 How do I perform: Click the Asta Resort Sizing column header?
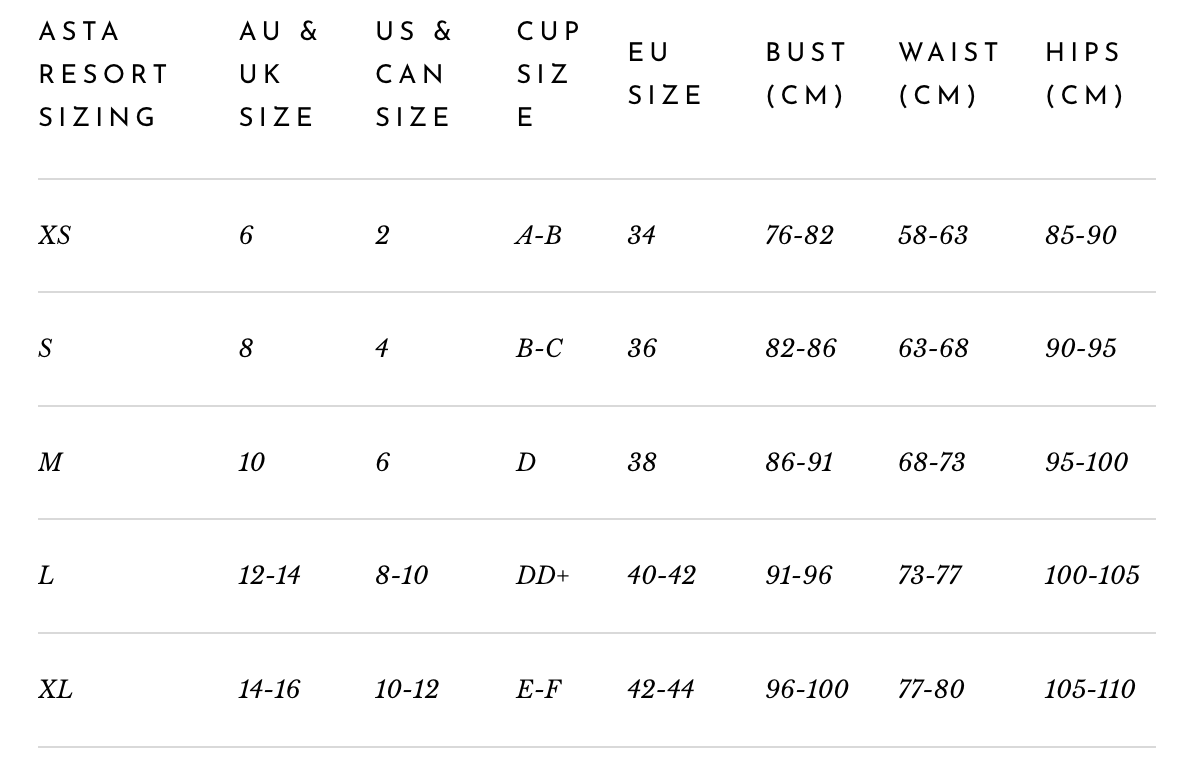tap(104, 75)
